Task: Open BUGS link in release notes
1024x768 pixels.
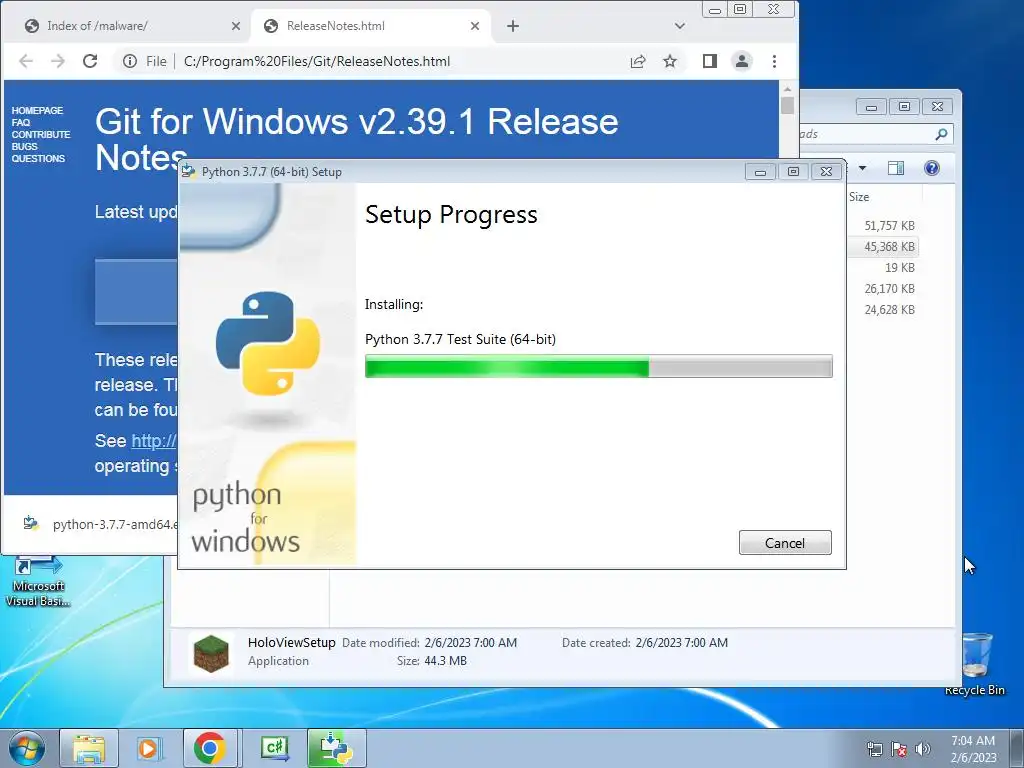Action: [x=24, y=146]
